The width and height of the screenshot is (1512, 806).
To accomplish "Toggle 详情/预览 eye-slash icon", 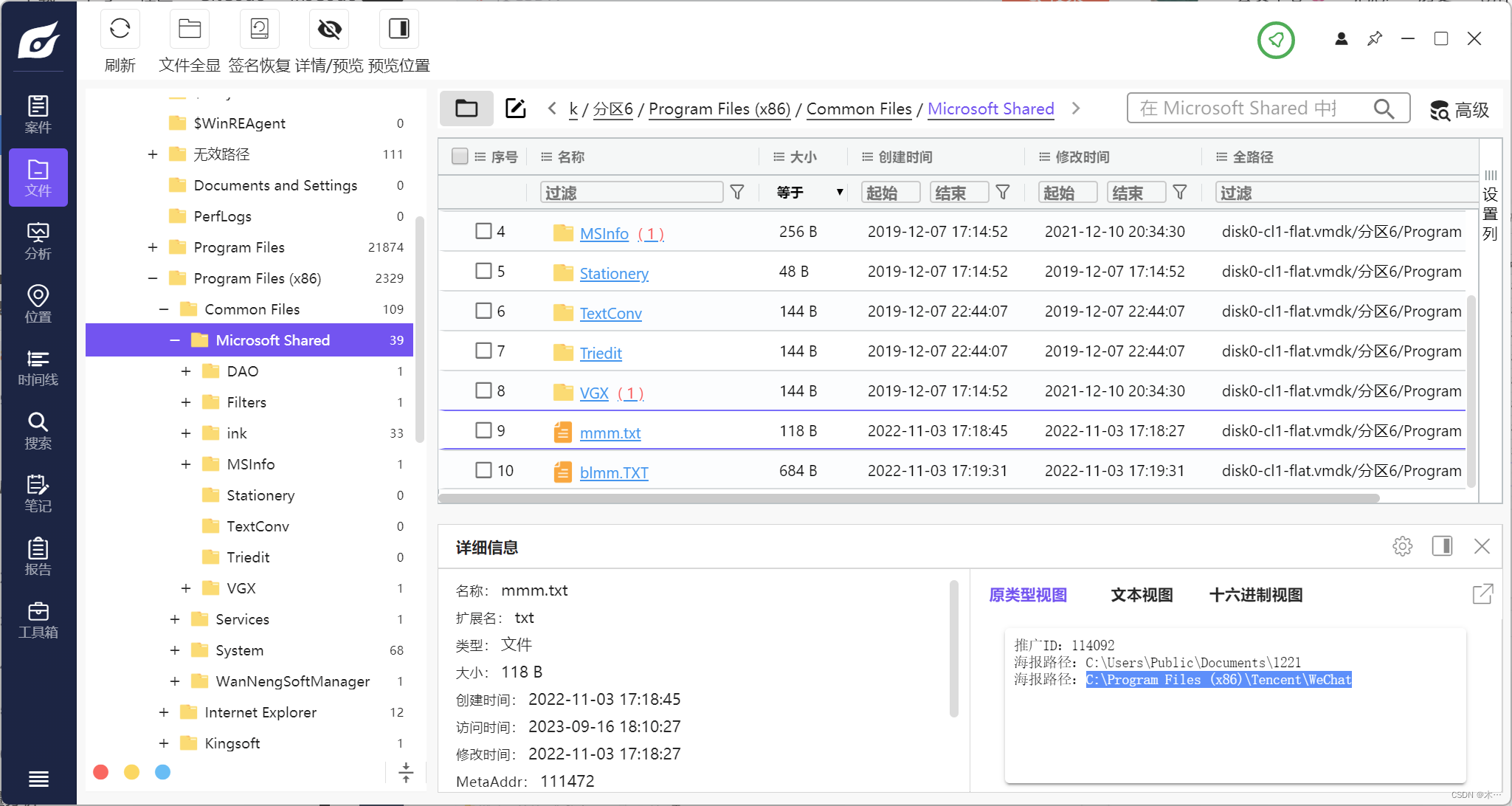I will [329, 29].
